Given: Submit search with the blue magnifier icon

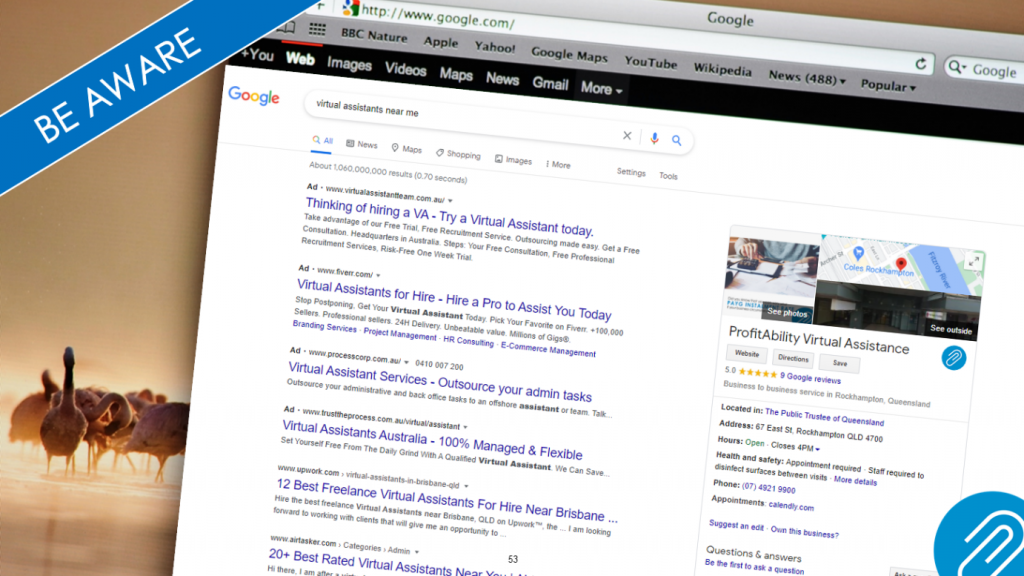Looking at the screenshot, I should (677, 140).
